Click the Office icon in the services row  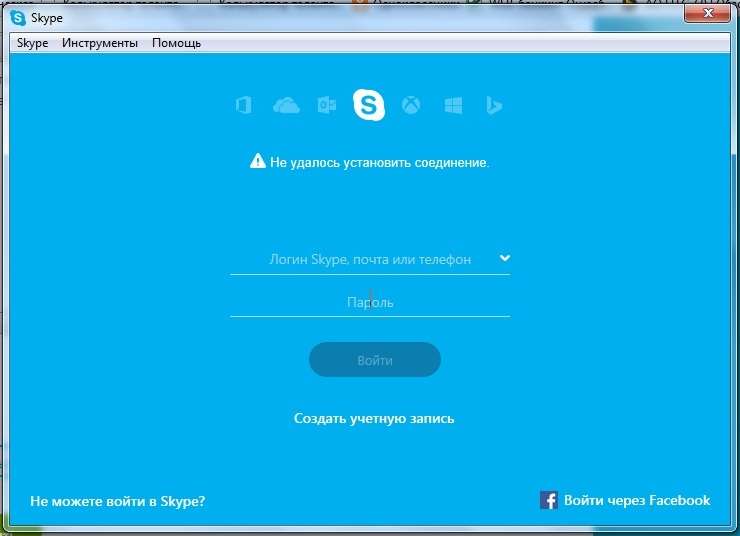coord(244,105)
